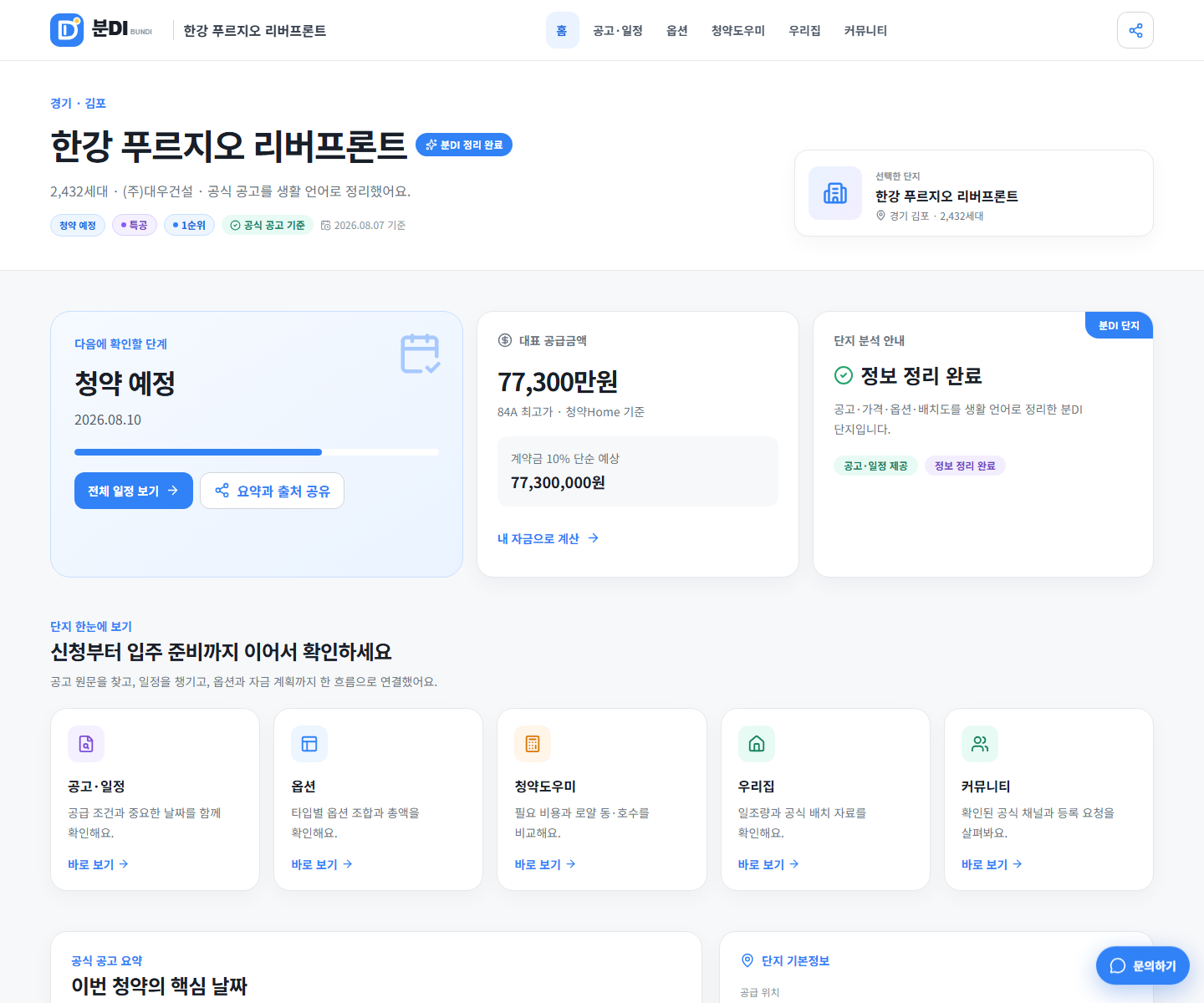
Task: Open 바로 보기 in 우리집 card
Action: (768, 864)
